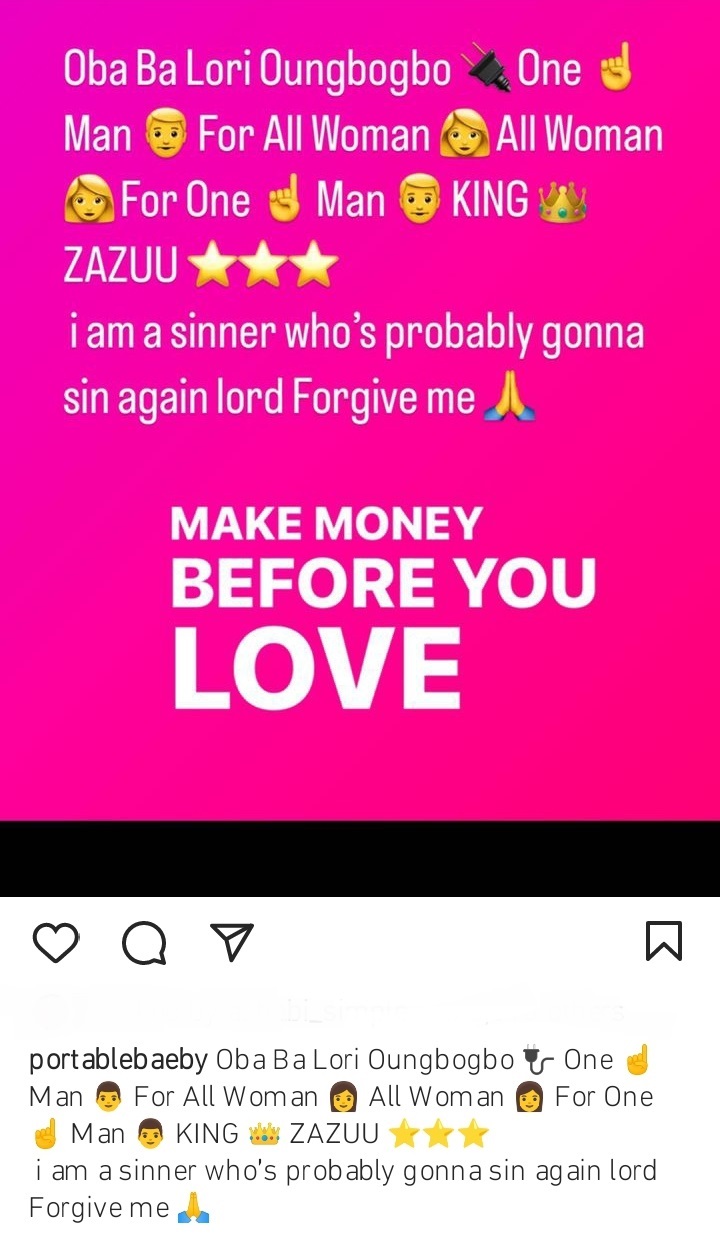This screenshot has height=1238, width=720.
Task: Click the plug emoji in the image text
Action: pos(487,69)
